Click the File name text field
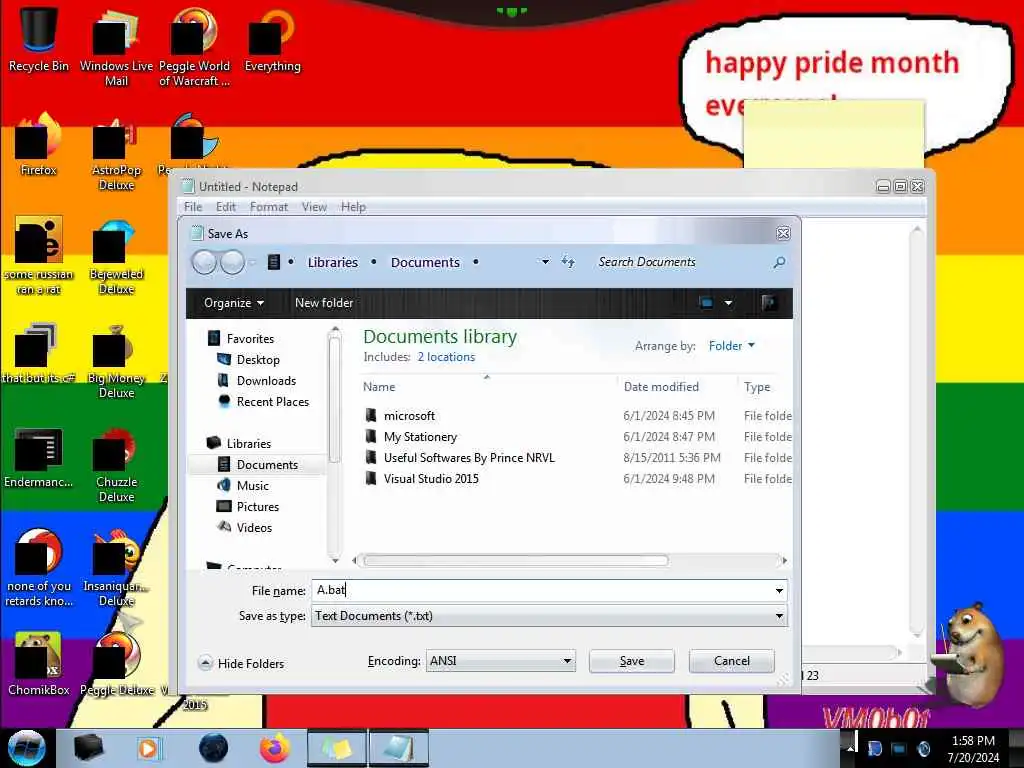This screenshot has width=1024, height=768. (542, 590)
